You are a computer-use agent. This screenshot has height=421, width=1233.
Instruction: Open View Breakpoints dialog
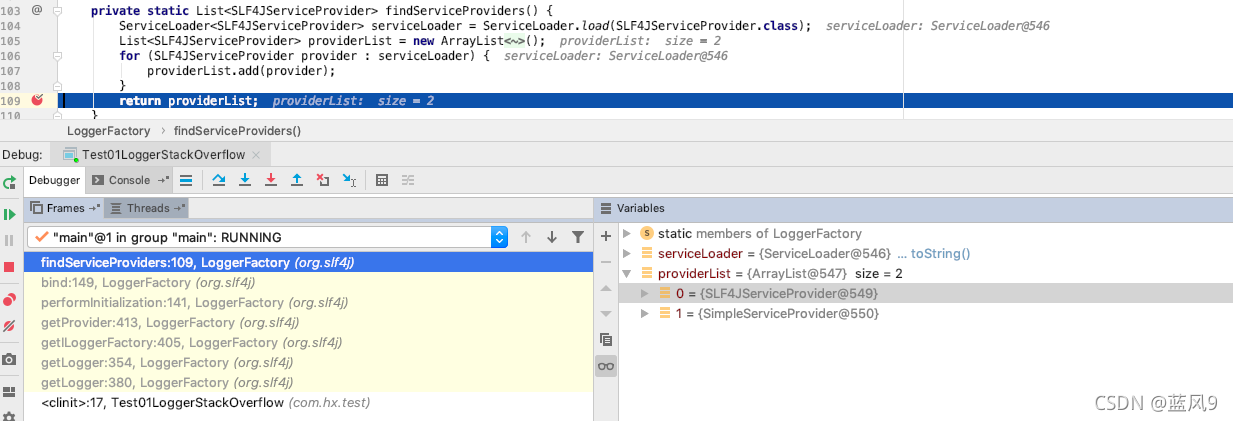point(9,299)
